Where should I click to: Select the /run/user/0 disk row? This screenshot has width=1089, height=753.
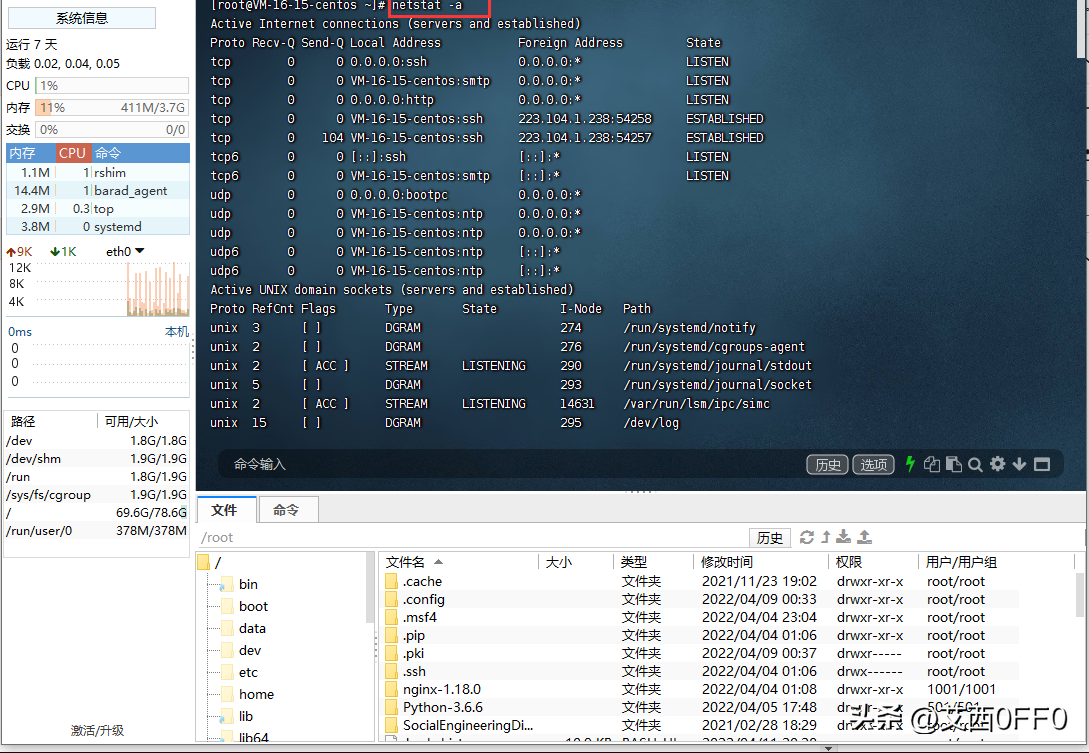tap(97, 531)
